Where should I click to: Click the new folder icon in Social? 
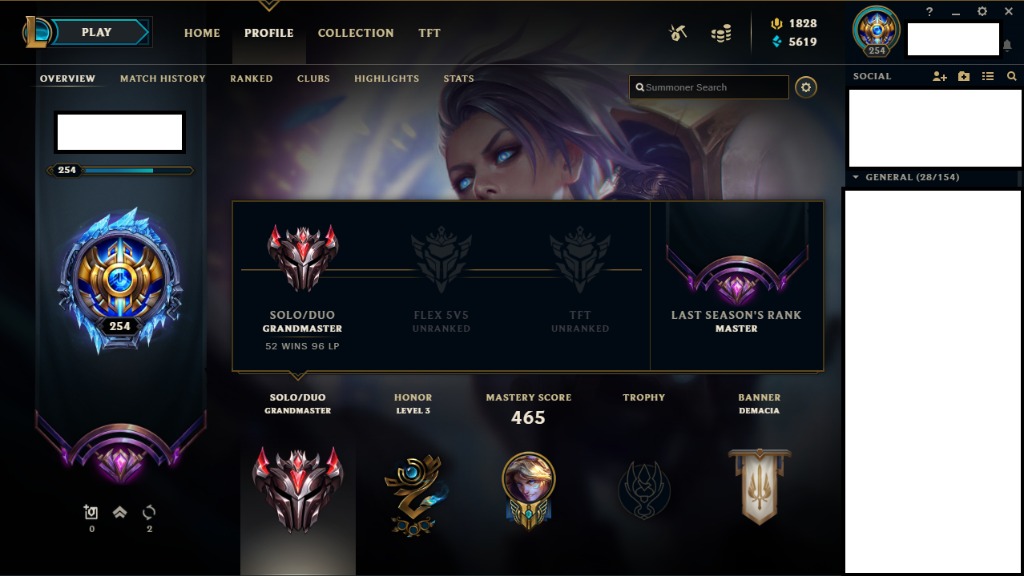pos(964,76)
